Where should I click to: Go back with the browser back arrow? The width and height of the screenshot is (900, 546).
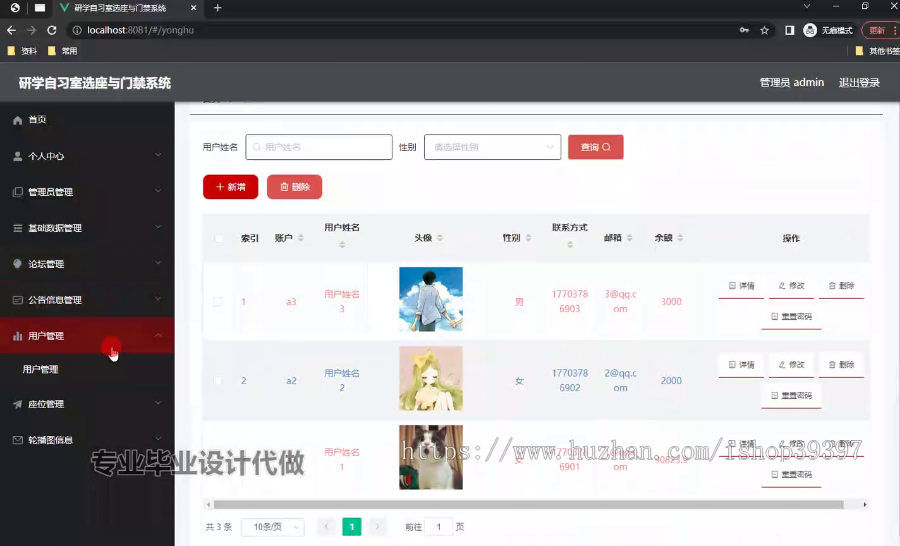click(x=11, y=30)
